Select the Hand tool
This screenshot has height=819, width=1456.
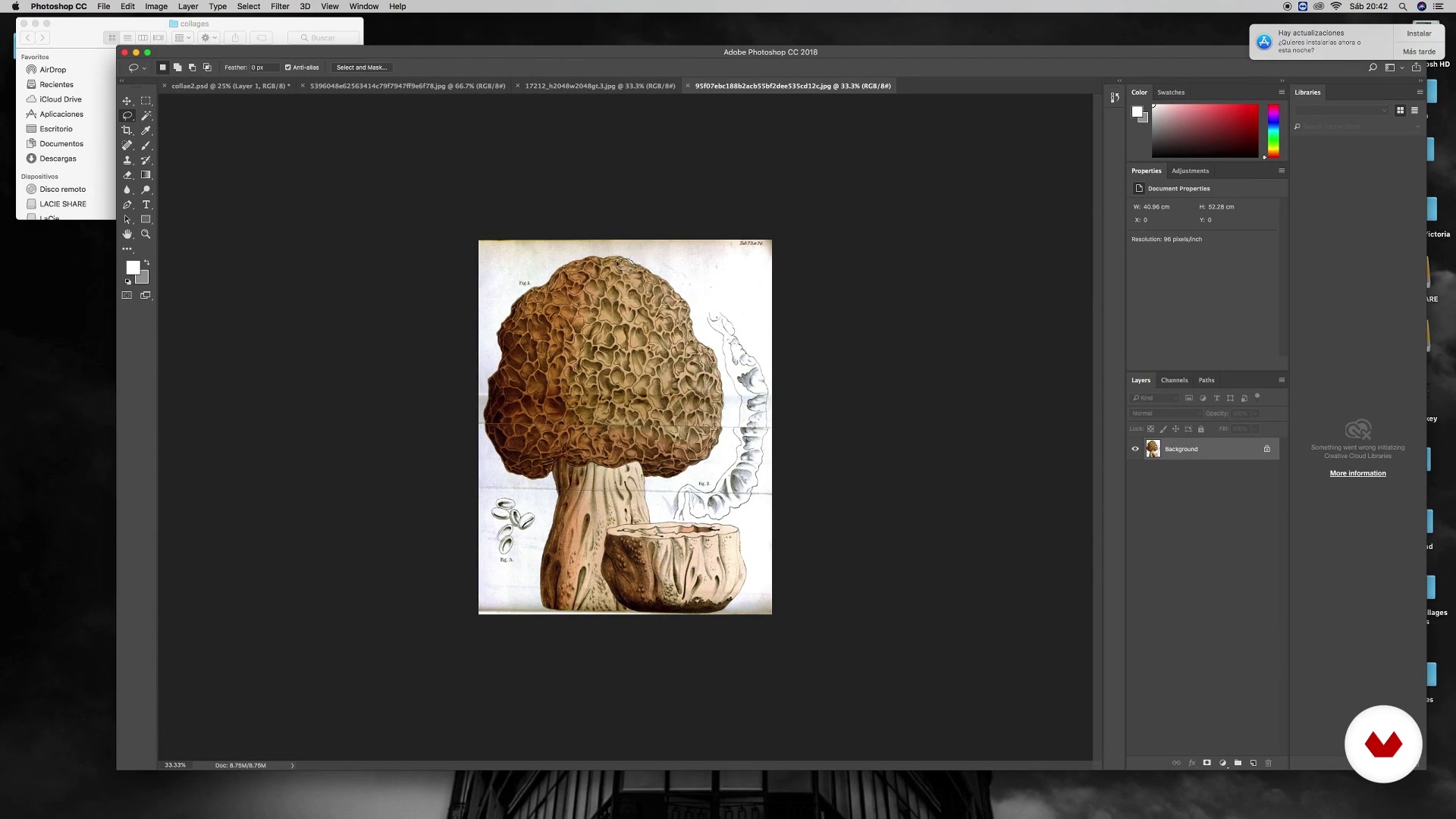click(127, 234)
